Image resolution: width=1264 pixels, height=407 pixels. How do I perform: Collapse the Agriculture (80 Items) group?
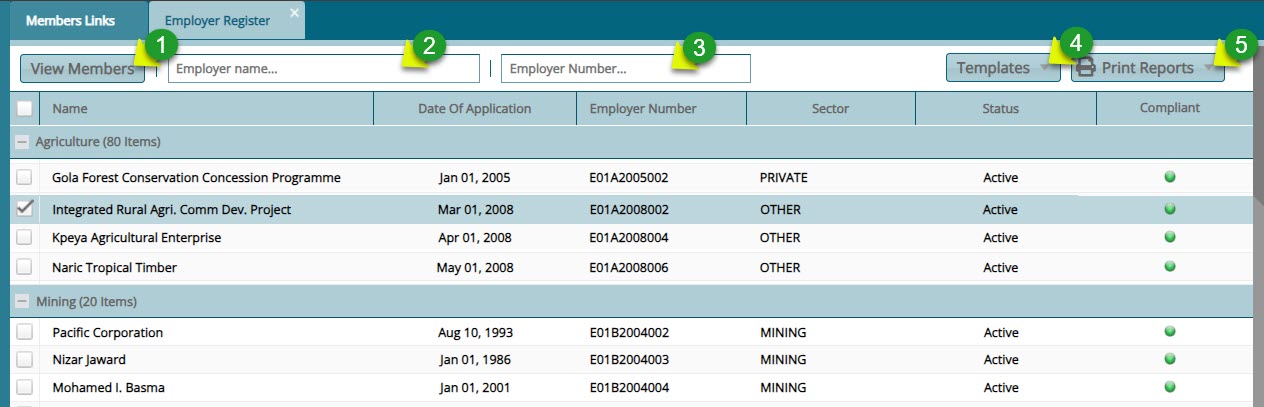(x=21, y=142)
